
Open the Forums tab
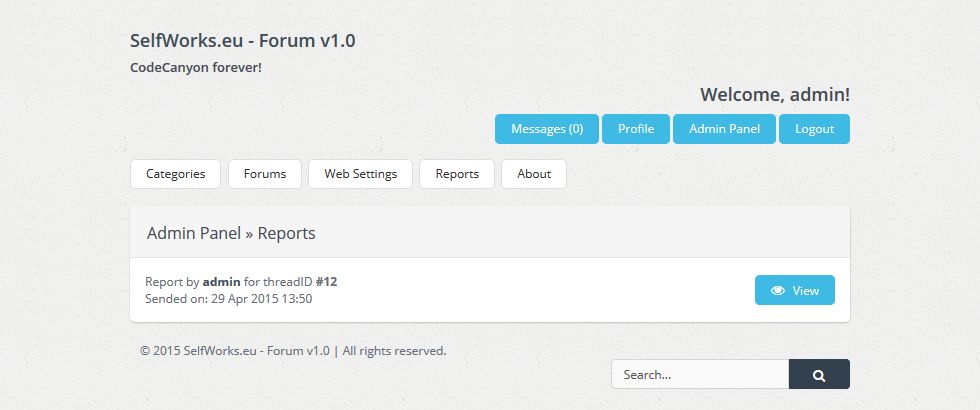click(x=265, y=174)
